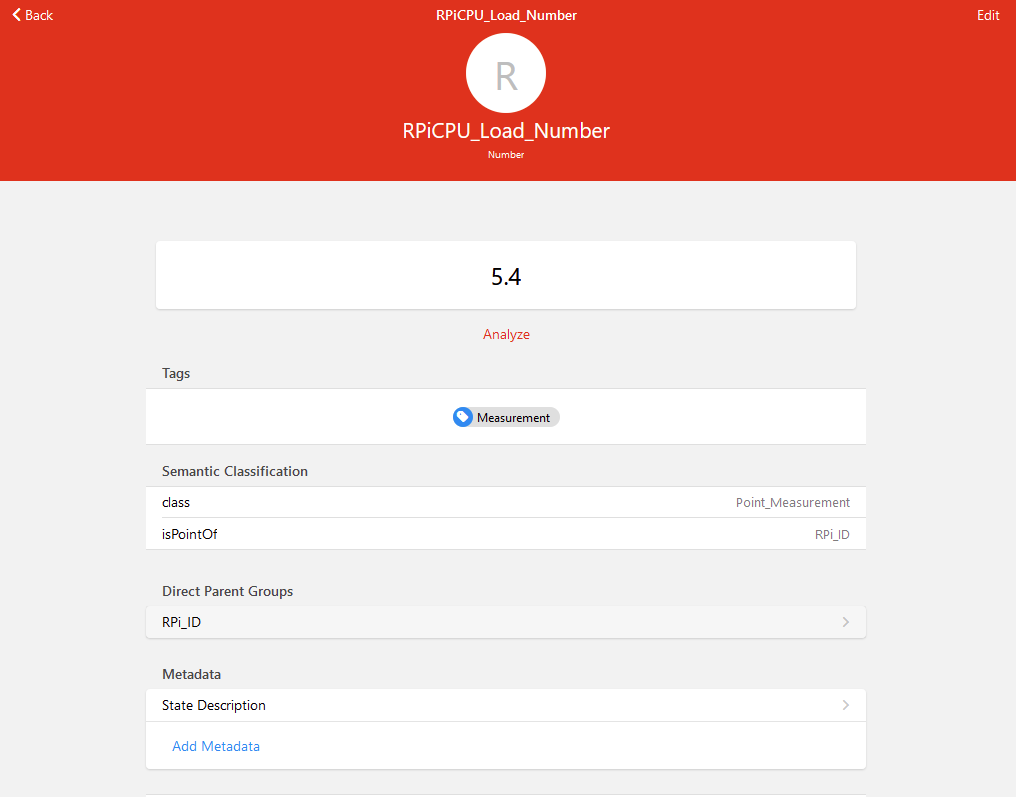Click Add Metadata

click(216, 746)
